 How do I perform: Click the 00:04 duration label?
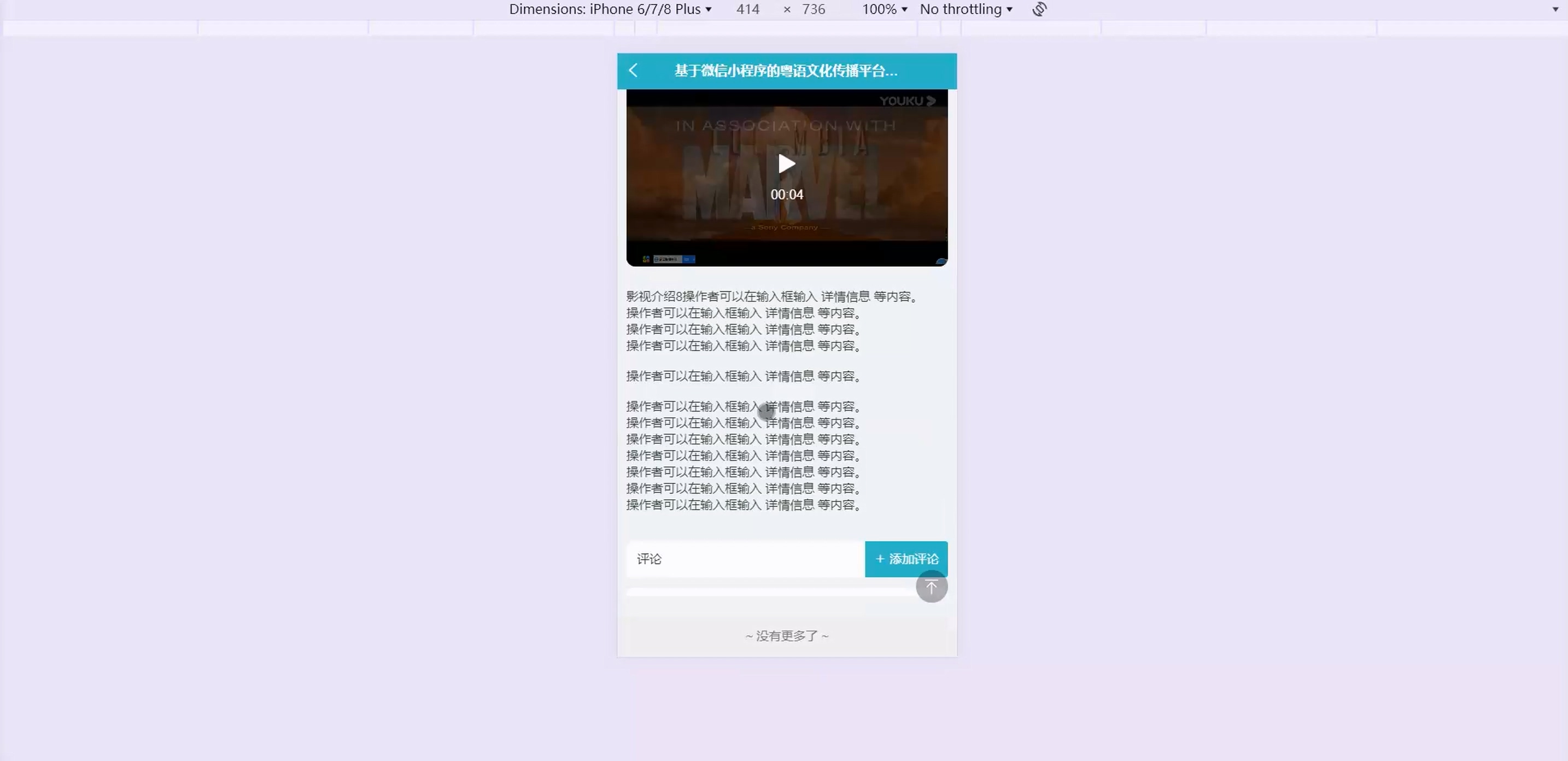pos(786,195)
